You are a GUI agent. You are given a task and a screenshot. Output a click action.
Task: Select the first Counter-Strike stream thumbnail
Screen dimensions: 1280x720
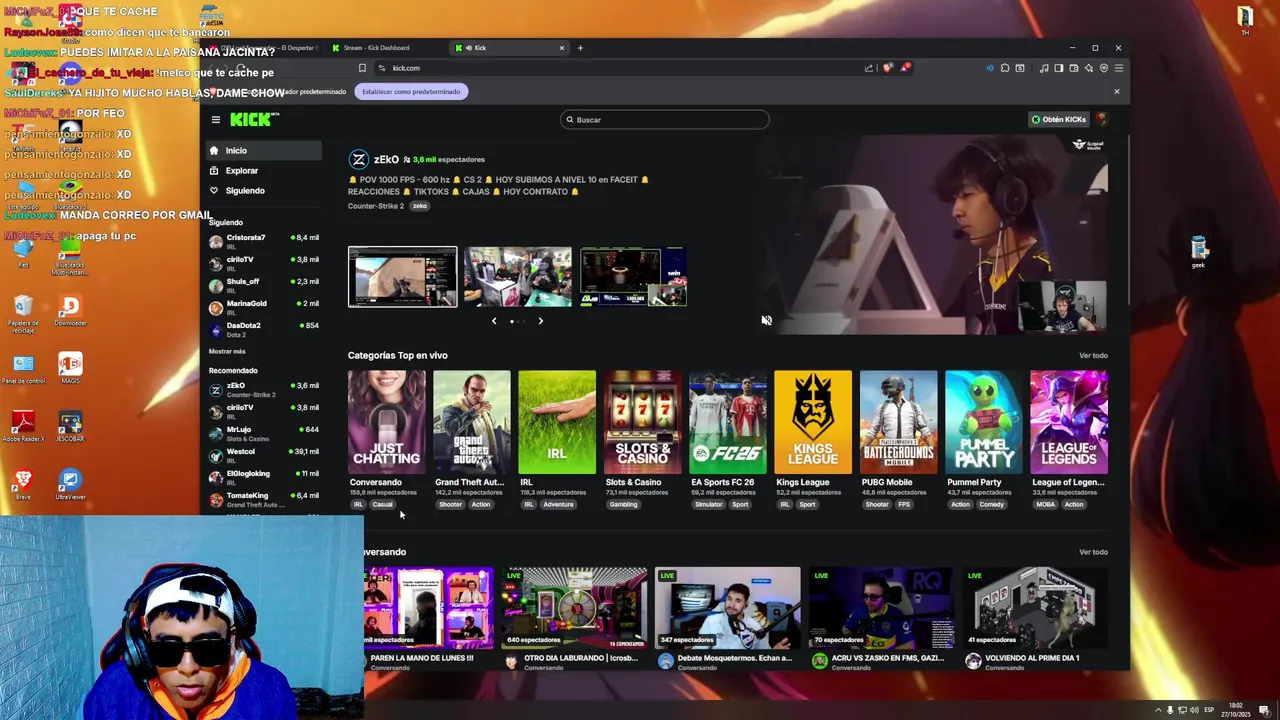click(x=403, y=277)
